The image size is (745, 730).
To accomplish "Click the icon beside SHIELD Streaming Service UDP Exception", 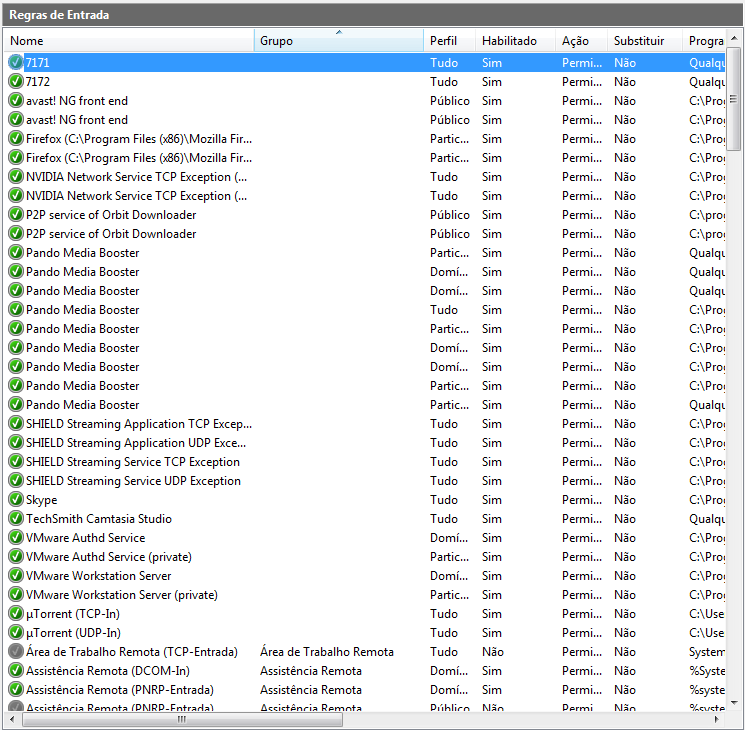I will pyautogui.click(x=16, y=480).
